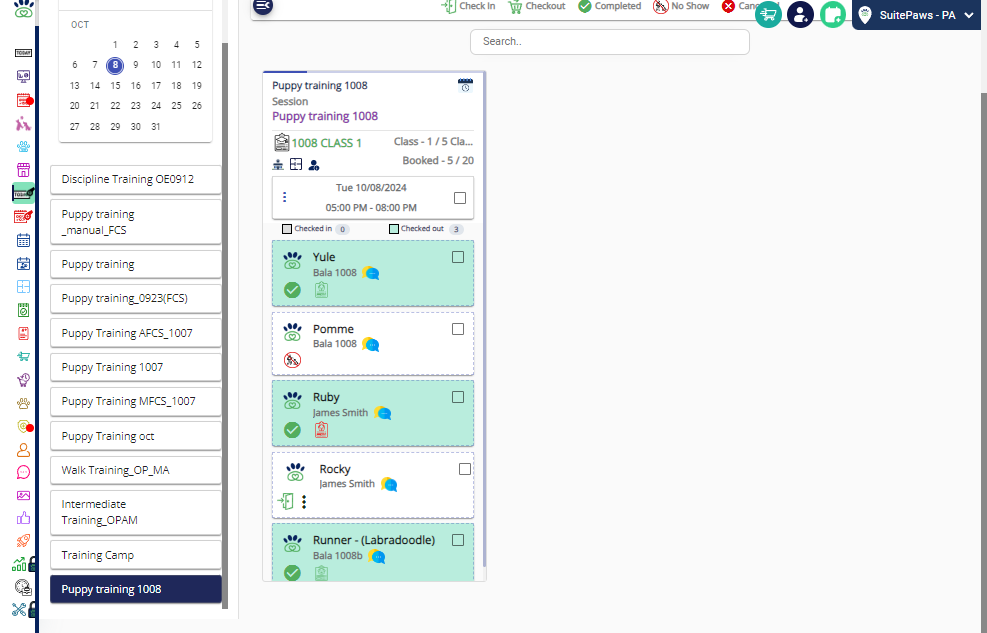Select the checkbox on Pomme's card
This screenshot has width=987, height=633.
pyautogui.click(x=458, y=329)
